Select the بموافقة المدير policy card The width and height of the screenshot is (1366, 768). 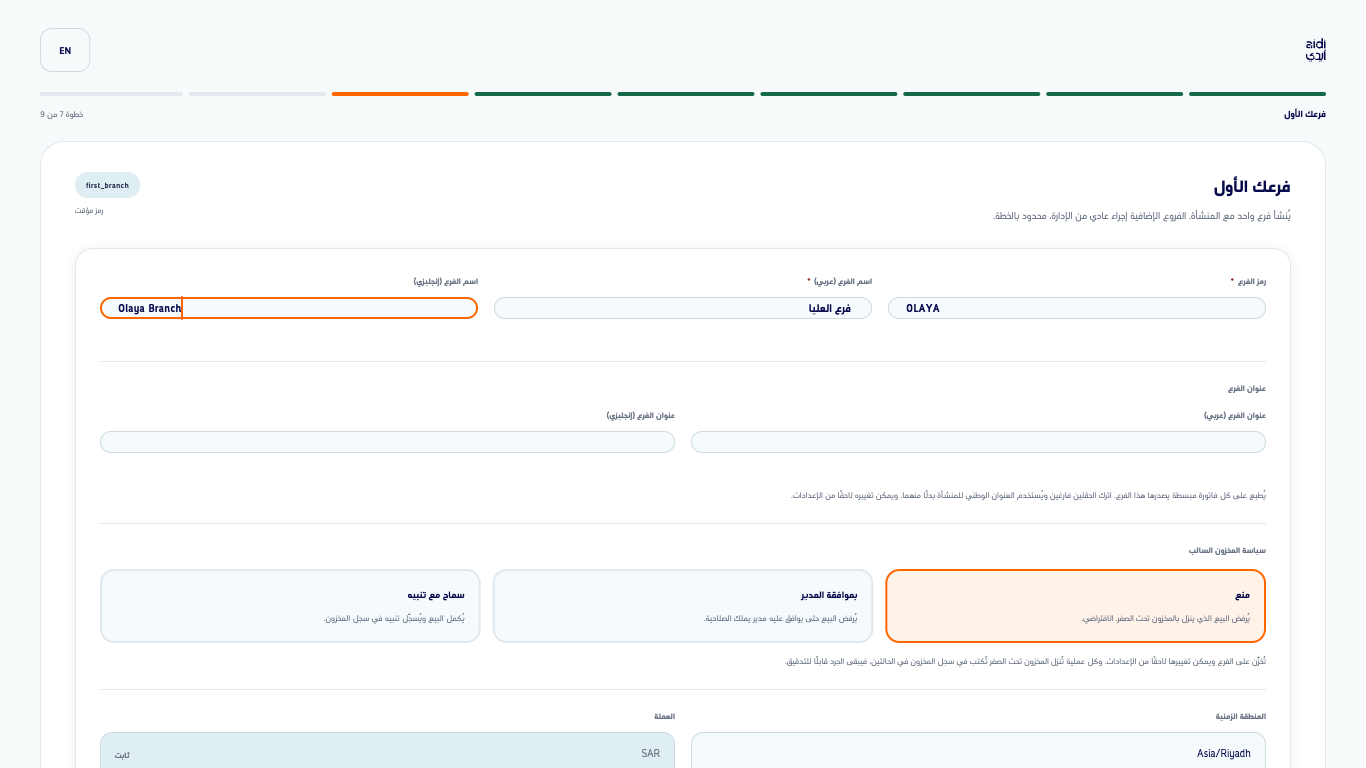683,606
